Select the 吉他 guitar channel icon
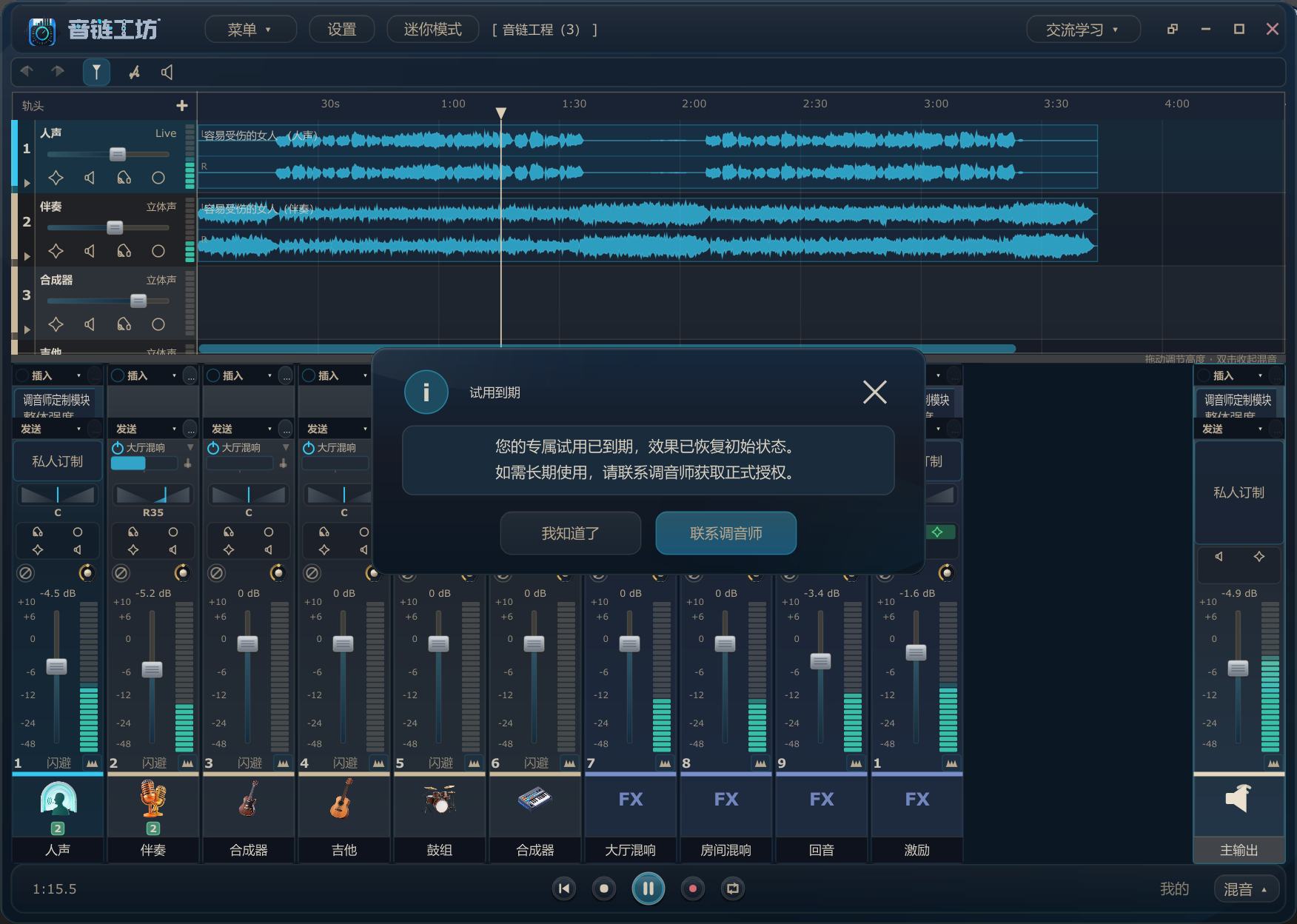This screenshot has height=924, width=1297. coord(341,799)
